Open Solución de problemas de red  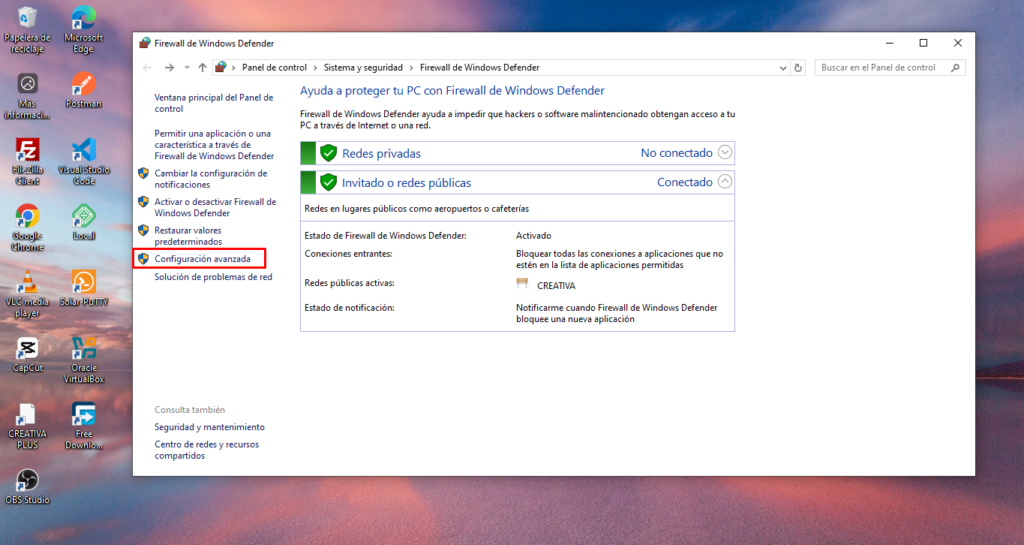coord(213,277)
